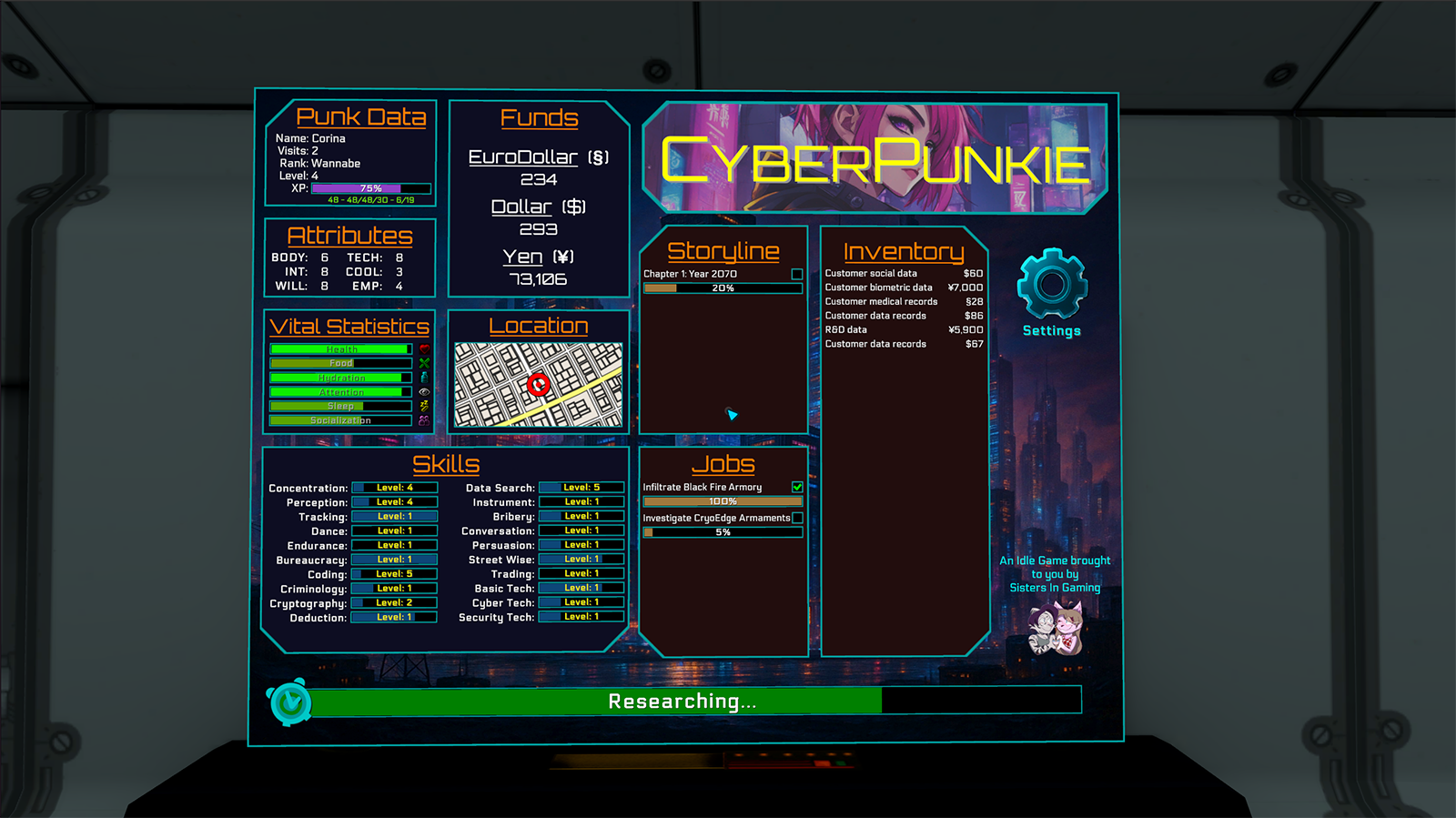Viewport: 1456px width, 818px height.
Task: Click the Yen amount '73,106'
Action: [x=538, y=279]
